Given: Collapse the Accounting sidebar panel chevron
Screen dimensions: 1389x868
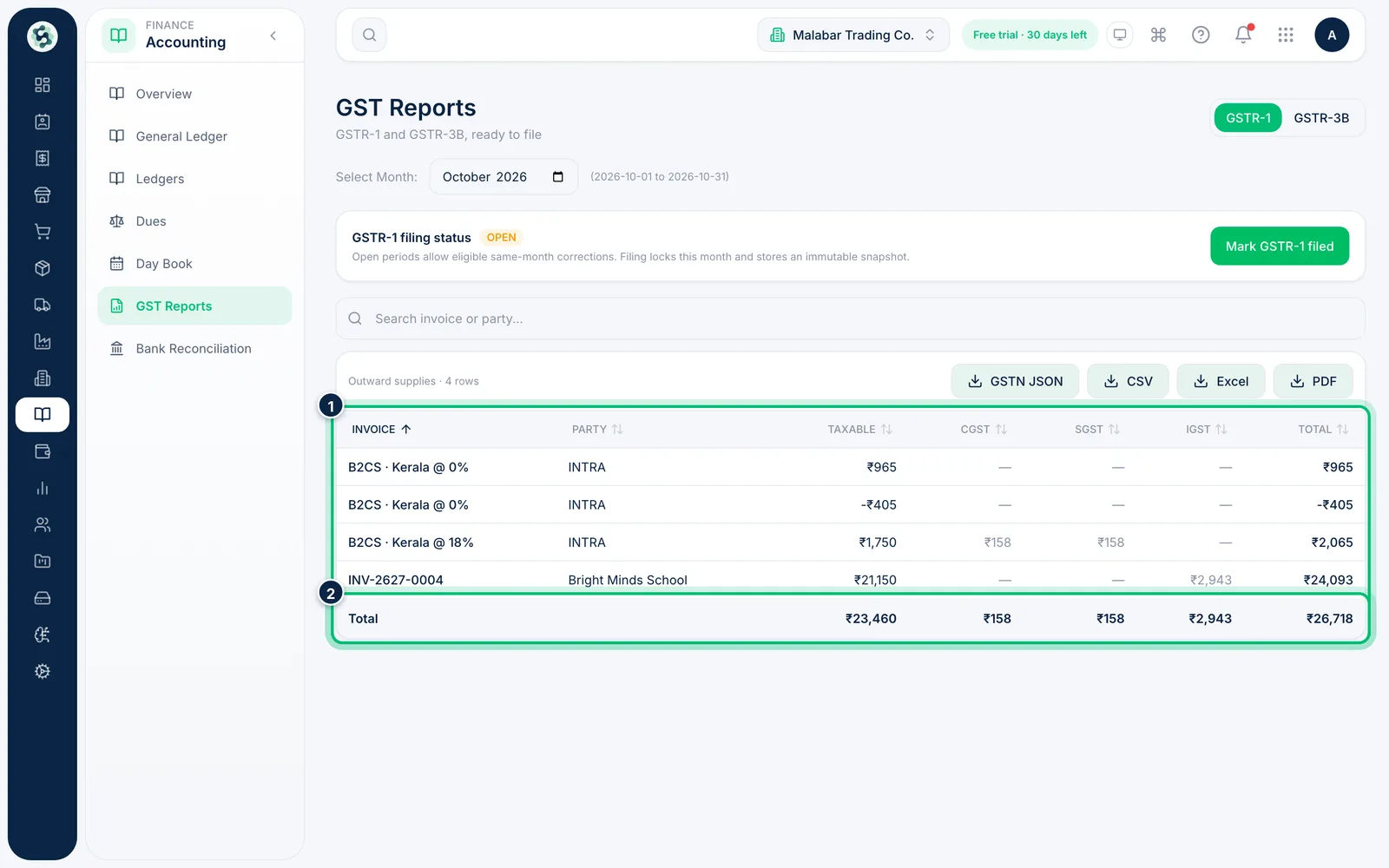Looking at the screenshot, I should pos(273,36).
